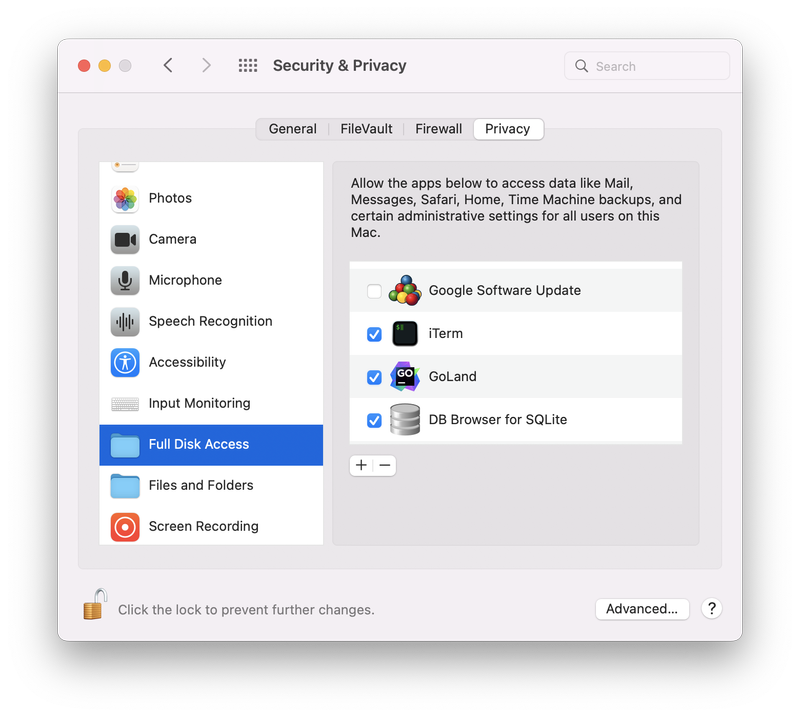Click the Photos icon in sidebar
The height and width of the screenshot is (717, 800).
coord(124,199)
